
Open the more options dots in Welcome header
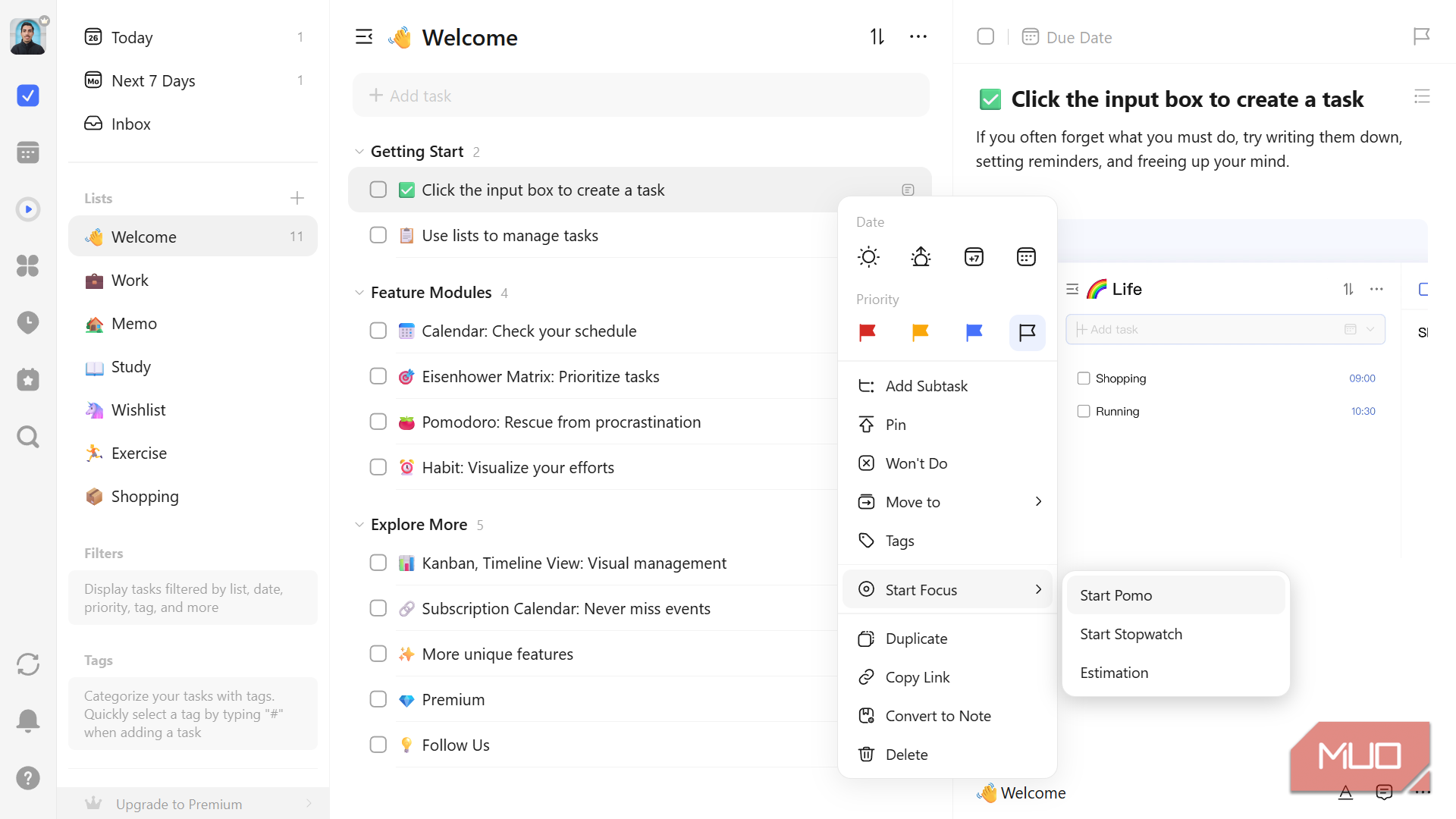pyautogui.click(x=918, y=36)
